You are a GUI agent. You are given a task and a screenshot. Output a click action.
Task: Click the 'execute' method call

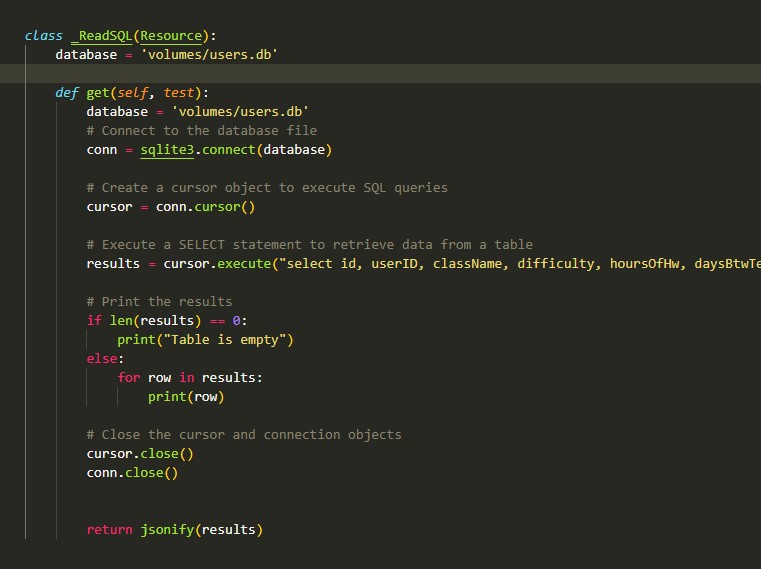coord(244,264)
